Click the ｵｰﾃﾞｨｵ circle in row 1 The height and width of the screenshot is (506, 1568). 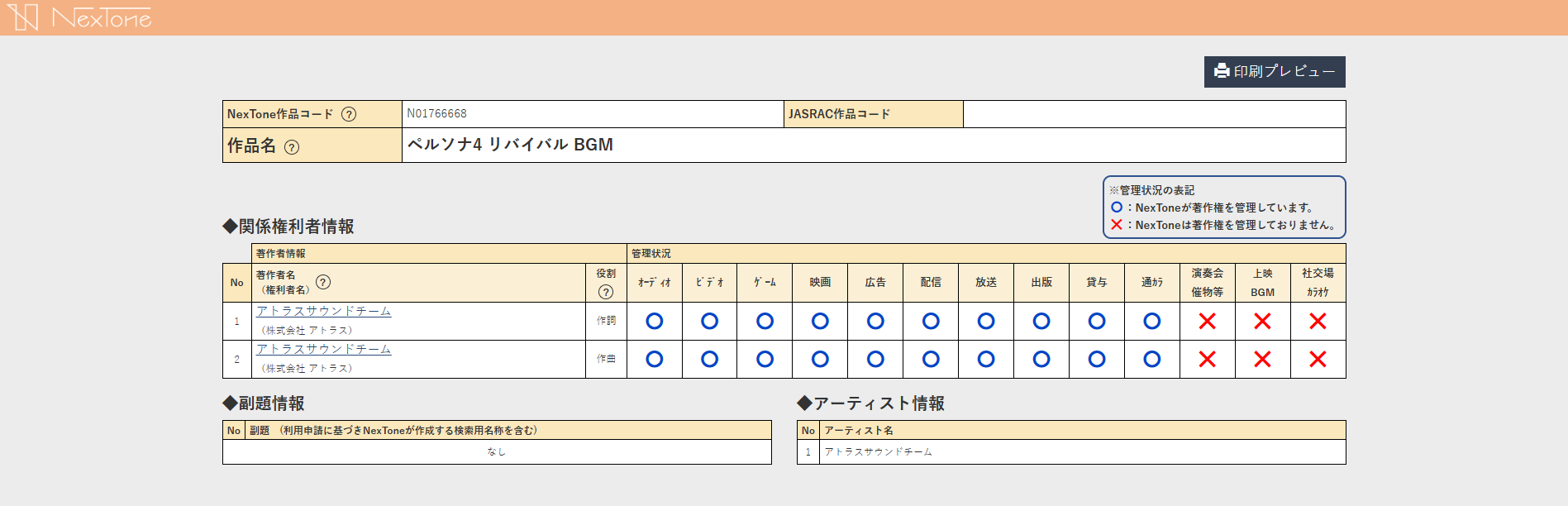pyautogui.click(x=655, y=321)
